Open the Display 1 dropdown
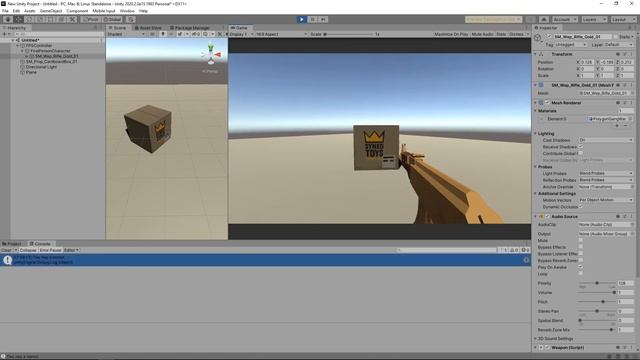Screen dimensions: 640x360 point(240,34)
